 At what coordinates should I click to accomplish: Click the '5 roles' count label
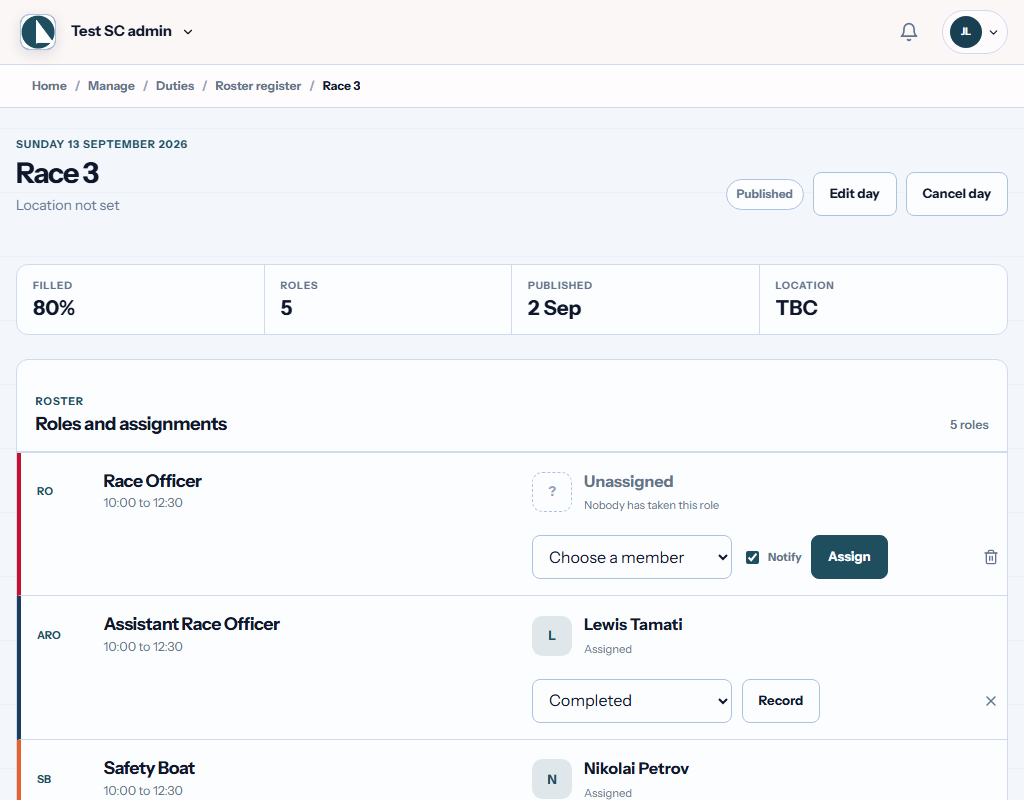969,424
